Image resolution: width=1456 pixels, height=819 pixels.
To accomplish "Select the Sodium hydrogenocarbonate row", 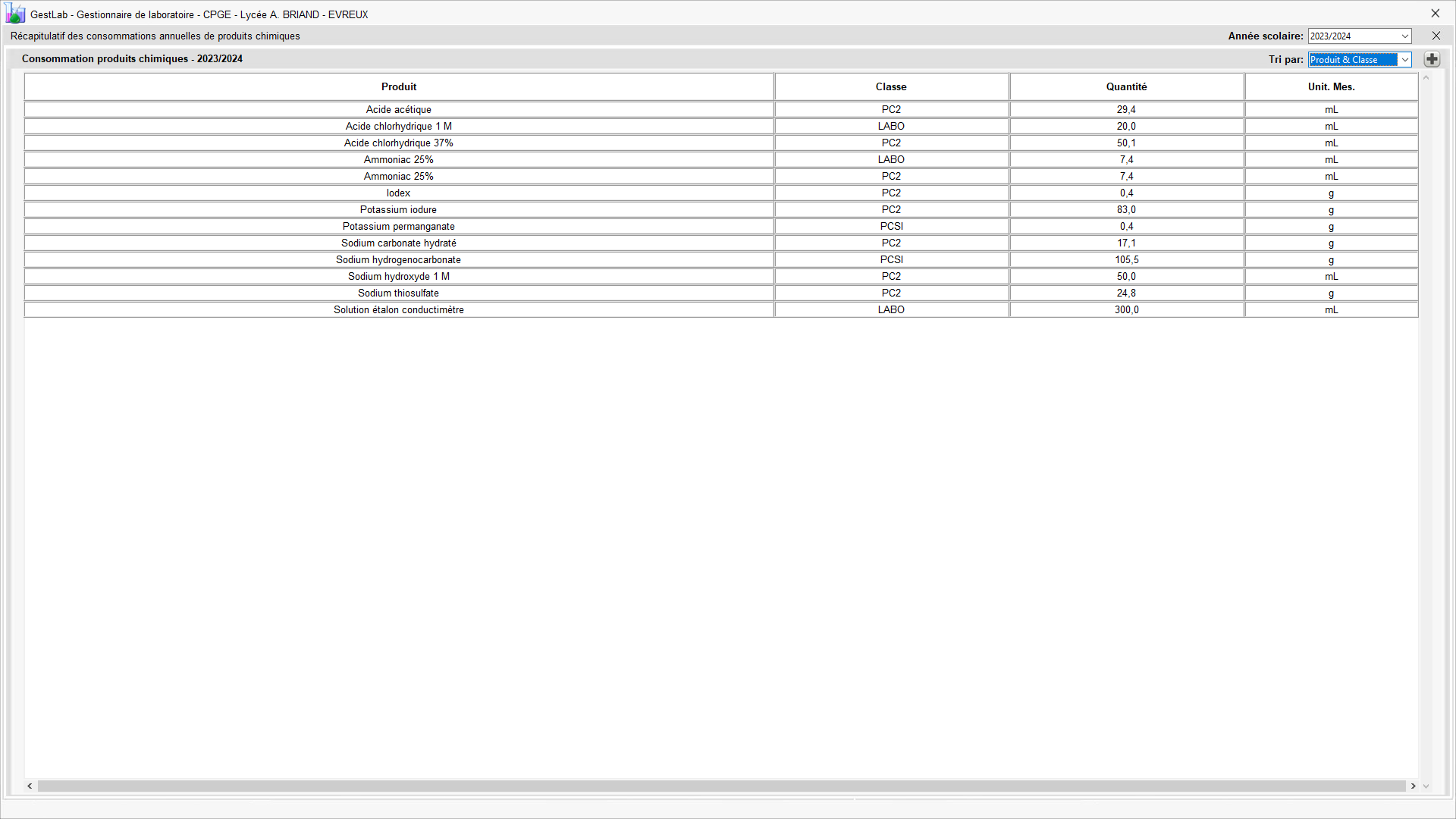I will pyautogui.click(x=399, y=259).
